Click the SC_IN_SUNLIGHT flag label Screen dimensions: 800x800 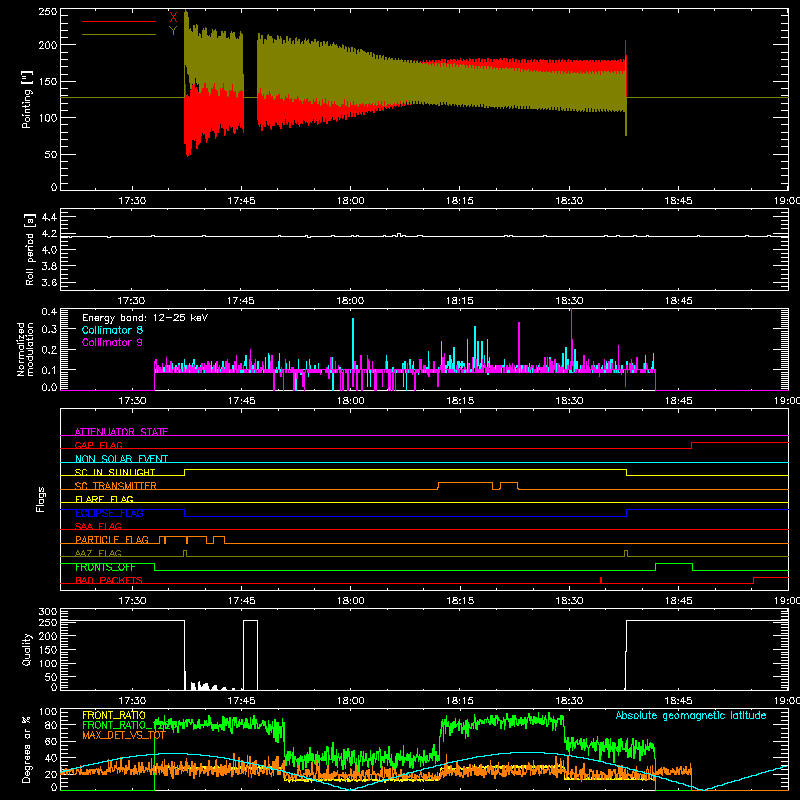[115, 472]
